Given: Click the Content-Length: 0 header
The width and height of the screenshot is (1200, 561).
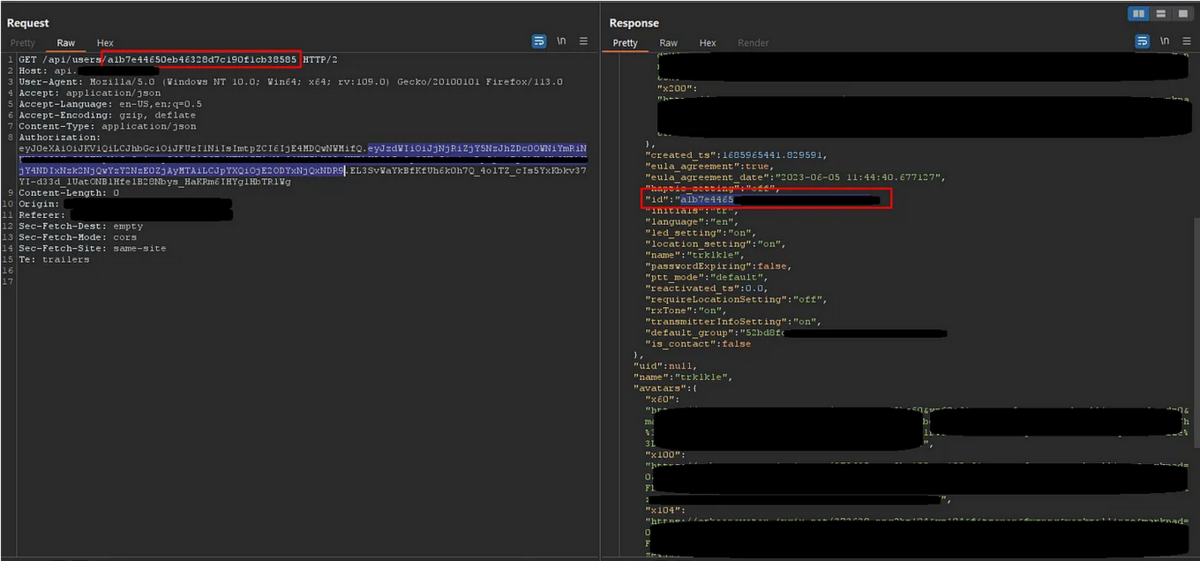Looking at the screenshot, I should pyautogui.click(x=68, y=192).
